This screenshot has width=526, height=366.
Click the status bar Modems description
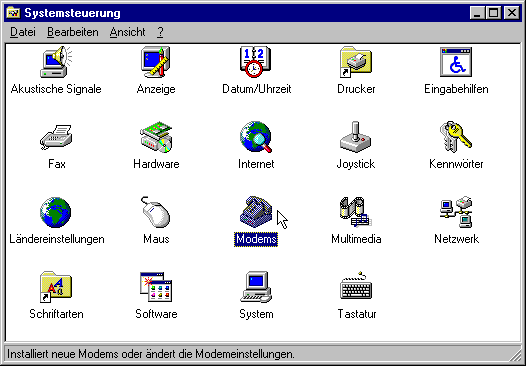pyautogui.click(x=151, y=354)
